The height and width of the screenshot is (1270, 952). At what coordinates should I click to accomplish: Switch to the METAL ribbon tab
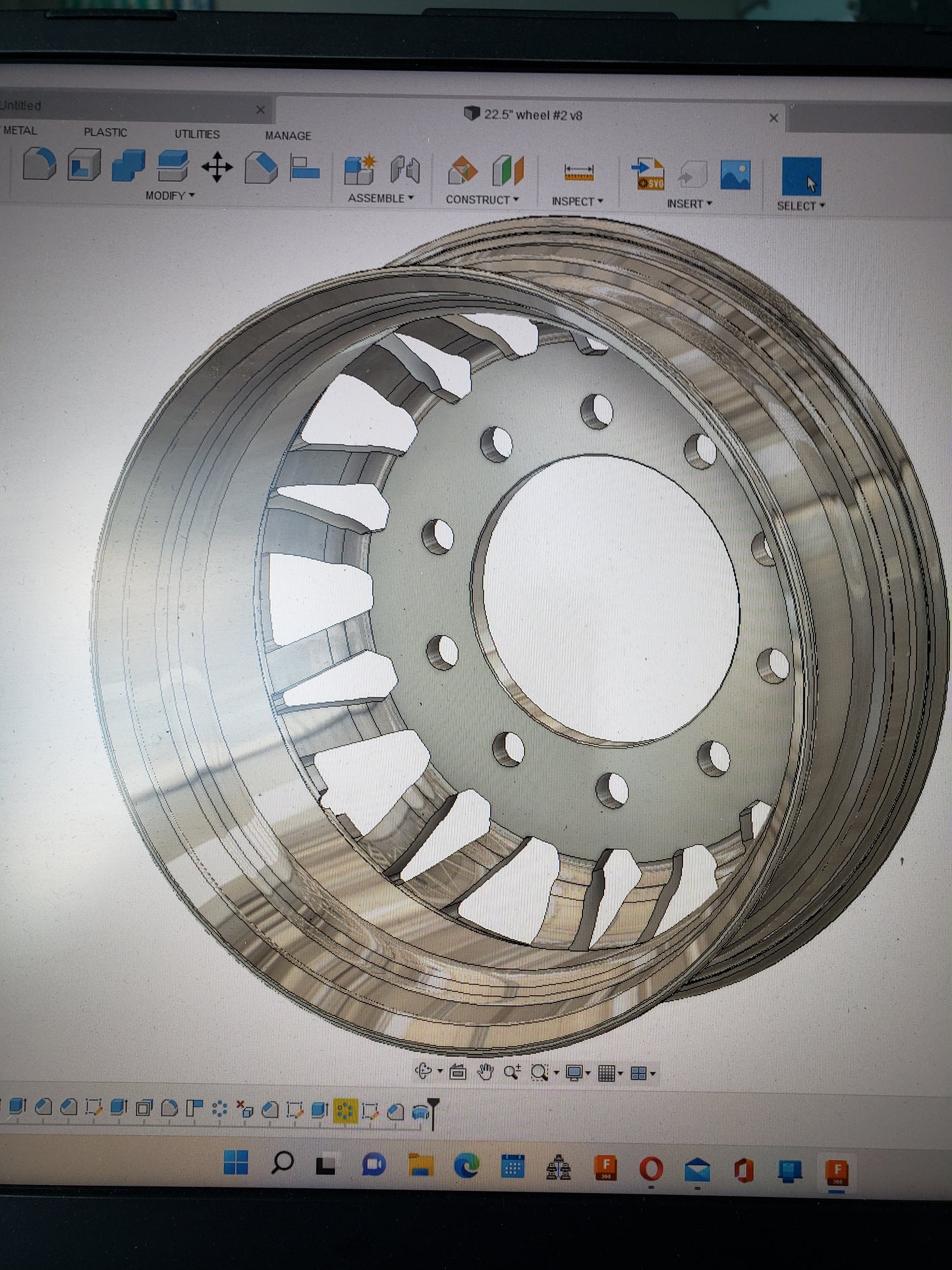point(19,130)
